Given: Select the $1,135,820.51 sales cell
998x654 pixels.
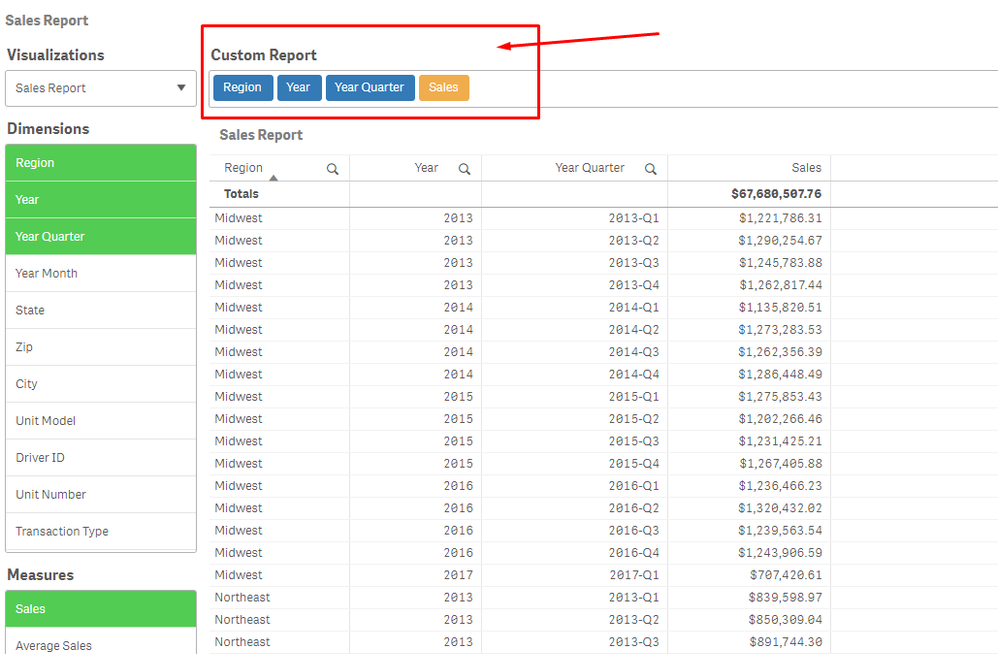Looking at the screenshot, I should pyautogui.click(x=780, y=307).
